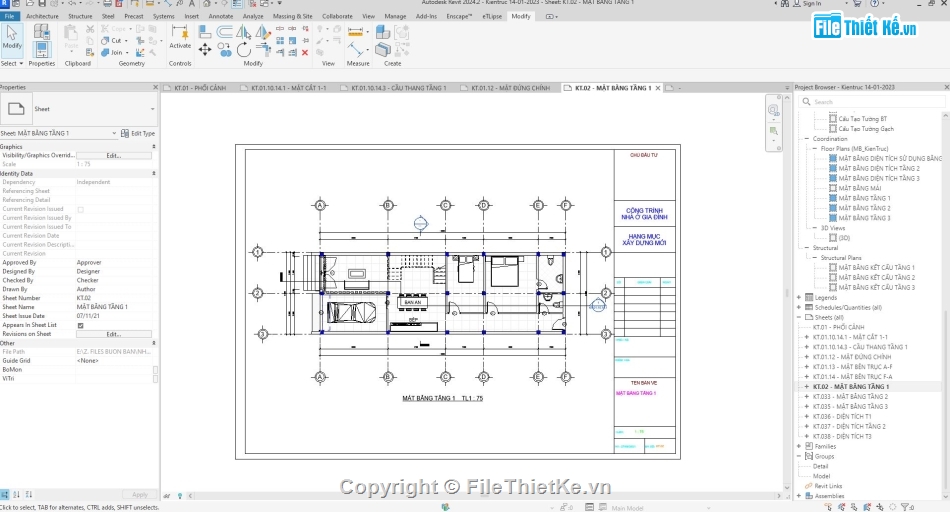Click the Project Browser search field
Image resolution: width=950 pixels, height=512 pixels.
(x=871, y=102)
